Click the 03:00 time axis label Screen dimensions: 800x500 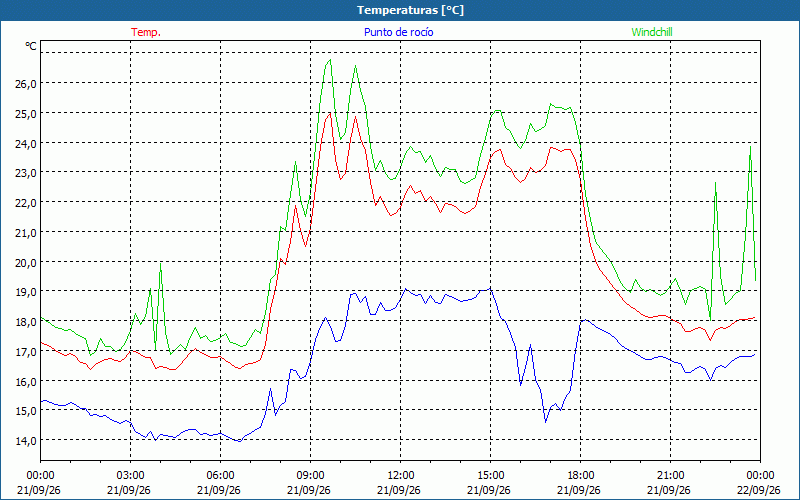point(131,476)
